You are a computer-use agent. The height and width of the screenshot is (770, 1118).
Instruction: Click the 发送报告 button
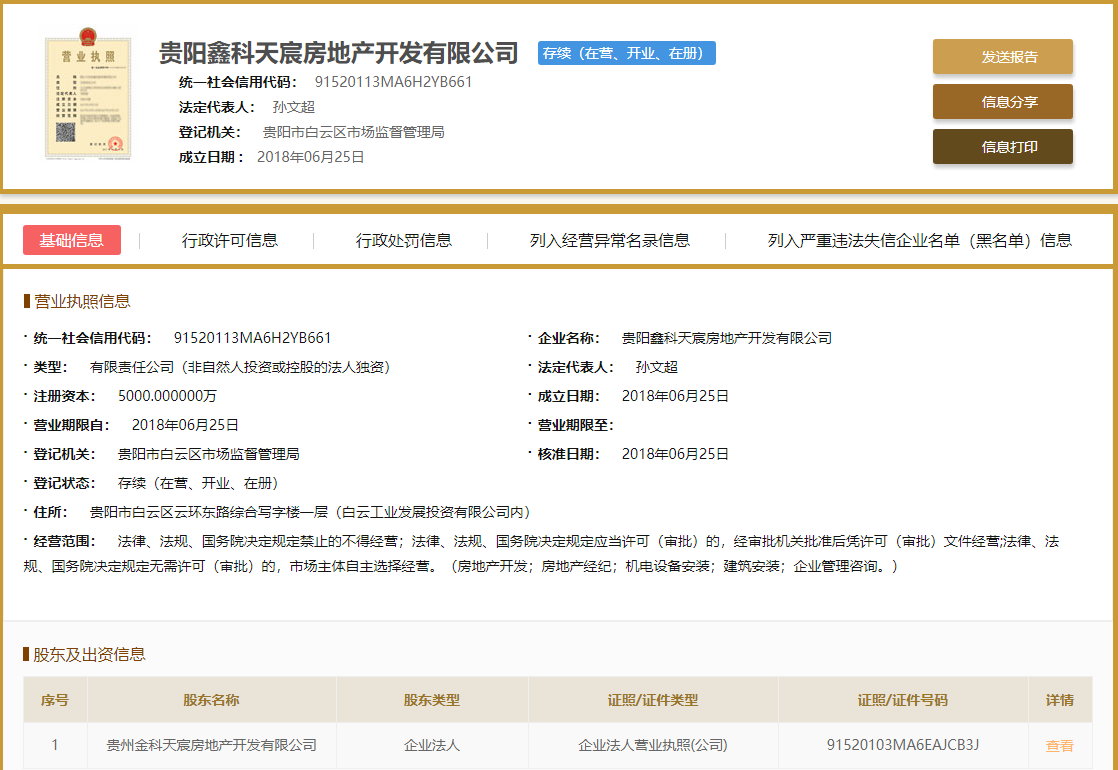pyautogui.click(x=1002, y=57)
